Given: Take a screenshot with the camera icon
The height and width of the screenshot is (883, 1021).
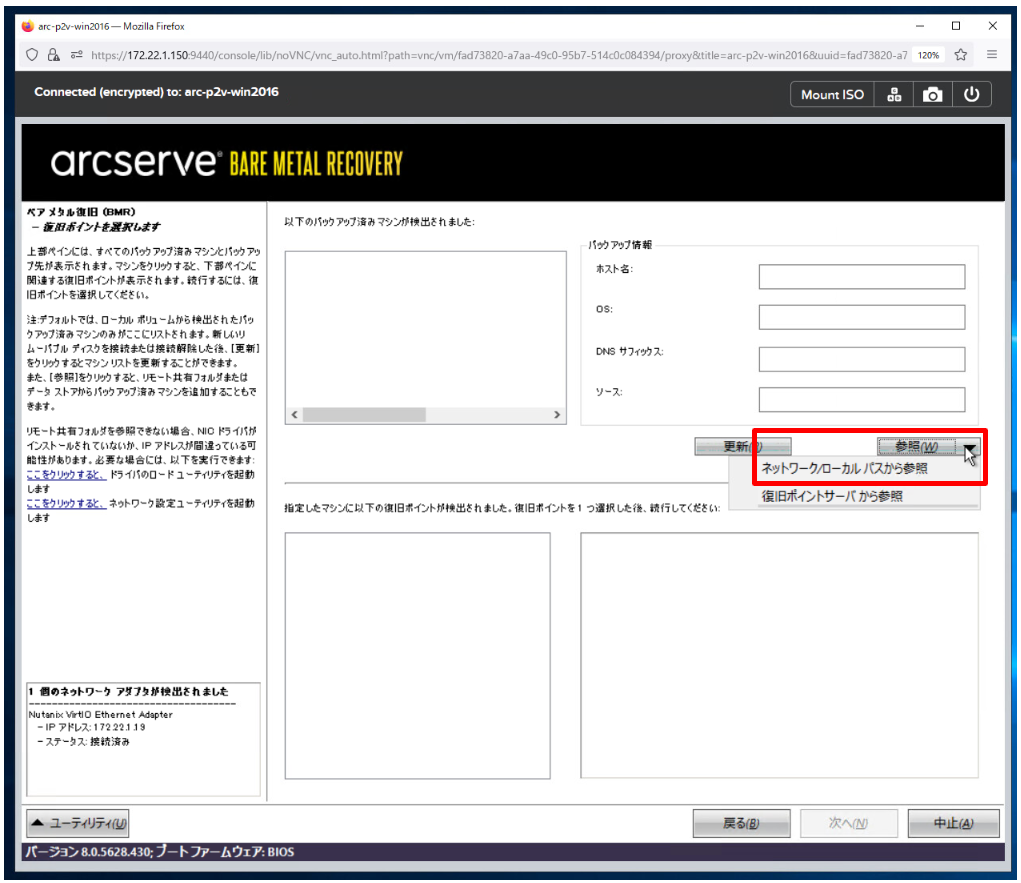Looking at the screenshot, I should pyautogui.click(x=932, y=94).
